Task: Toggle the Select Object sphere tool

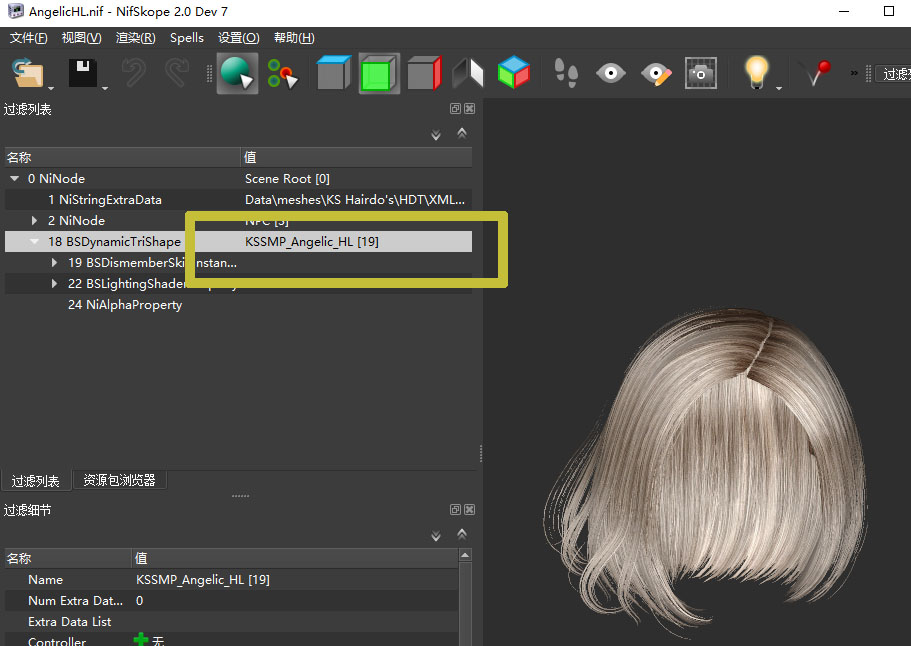Action: point(237,73)
